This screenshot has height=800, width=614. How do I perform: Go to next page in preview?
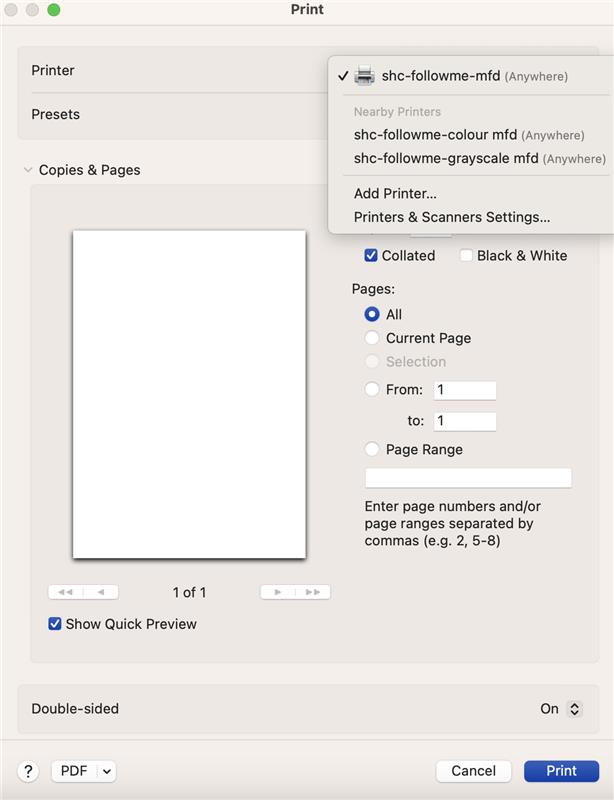[278, 592]
